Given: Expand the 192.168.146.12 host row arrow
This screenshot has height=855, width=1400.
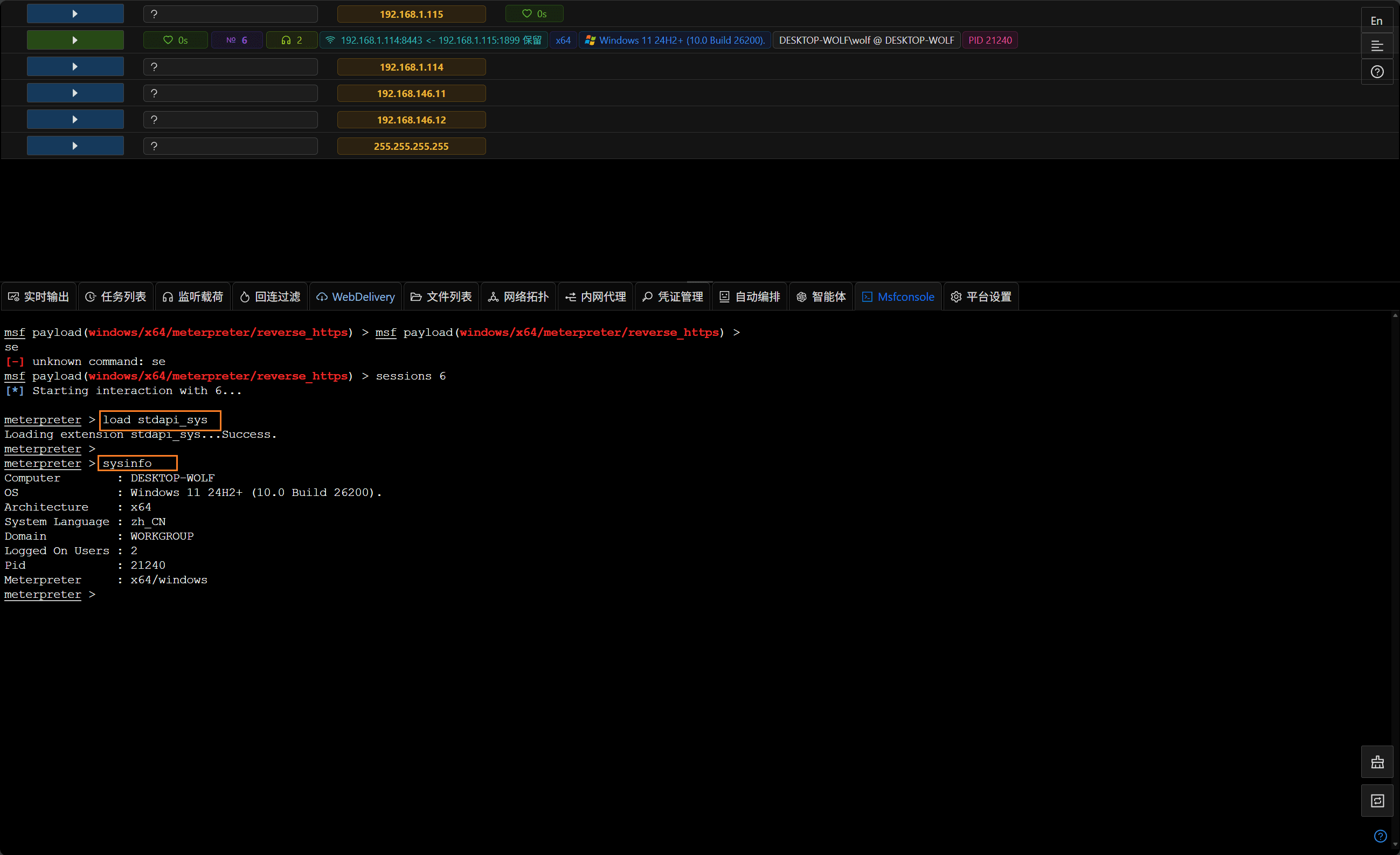Looking at the screenshot, I should 75,119.
